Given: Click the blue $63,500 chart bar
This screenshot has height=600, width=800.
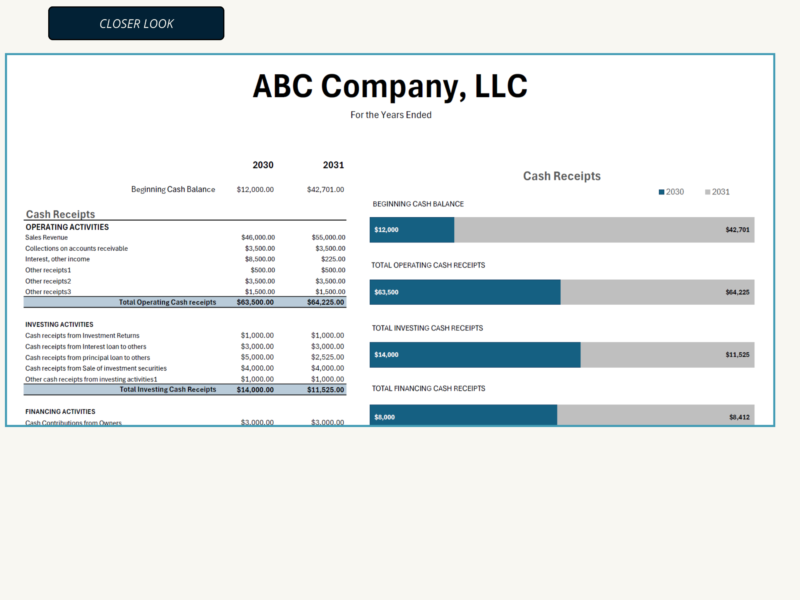Looking at the screenshot, I should (x=465, y=292).
